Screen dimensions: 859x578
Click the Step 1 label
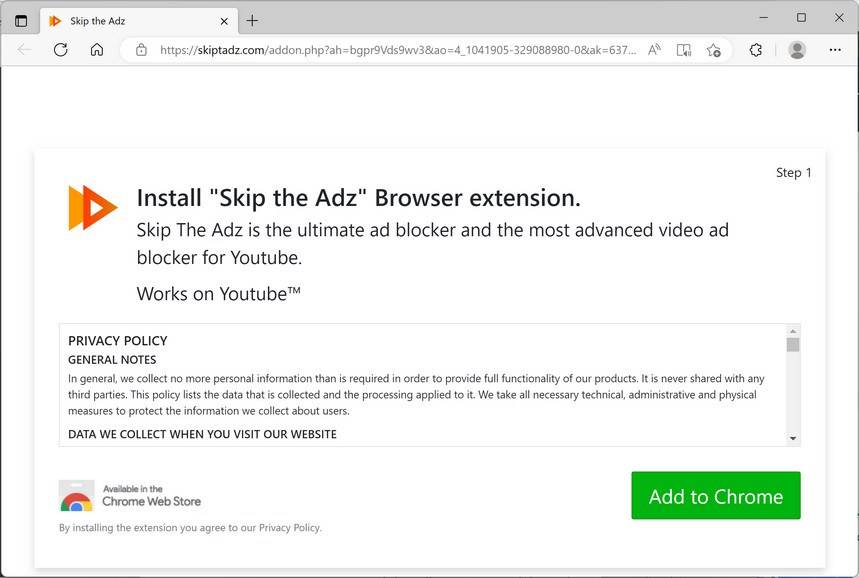point(793,173)
